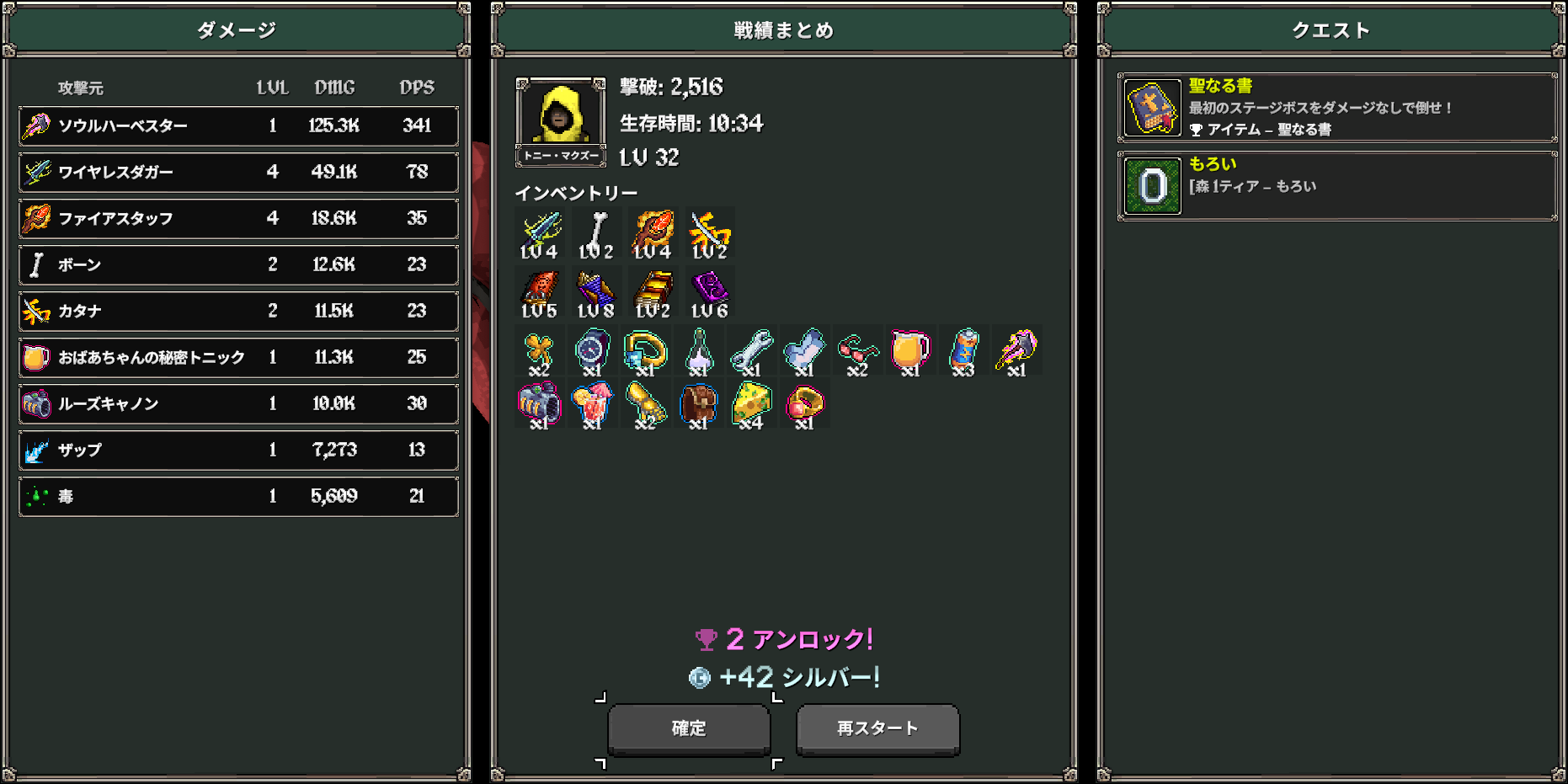Click the DPS column header

click(417, 88)
